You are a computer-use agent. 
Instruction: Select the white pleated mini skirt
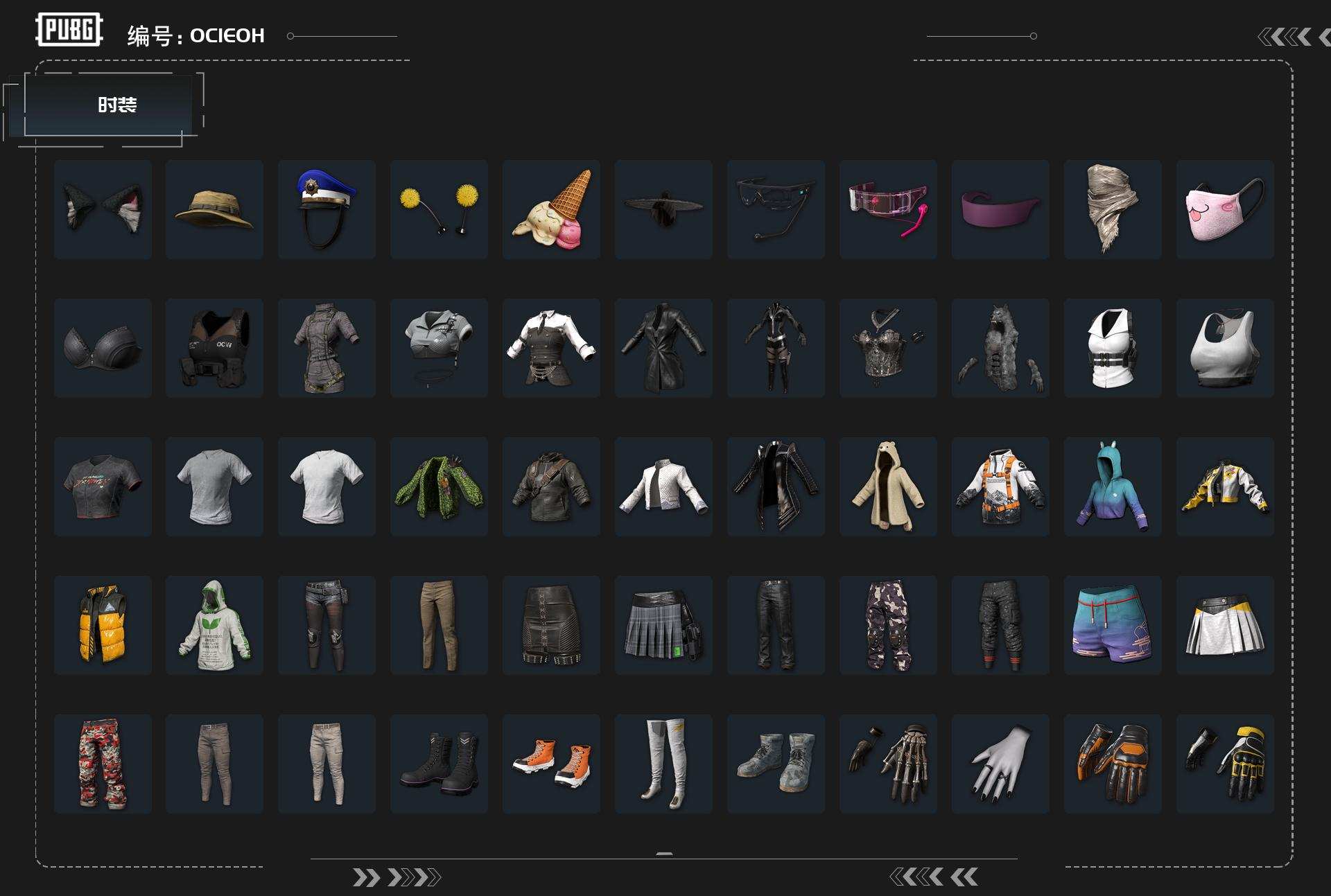pos(1225,625)
